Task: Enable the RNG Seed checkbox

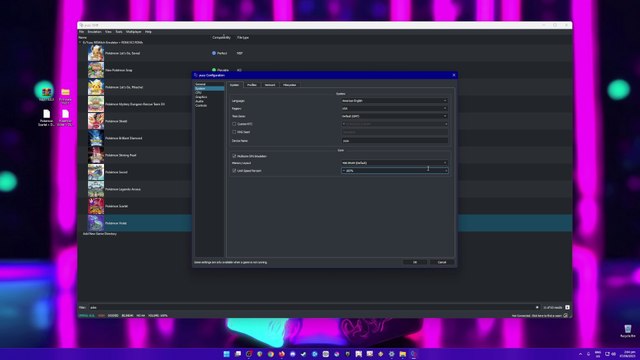Action: [234, 132]
